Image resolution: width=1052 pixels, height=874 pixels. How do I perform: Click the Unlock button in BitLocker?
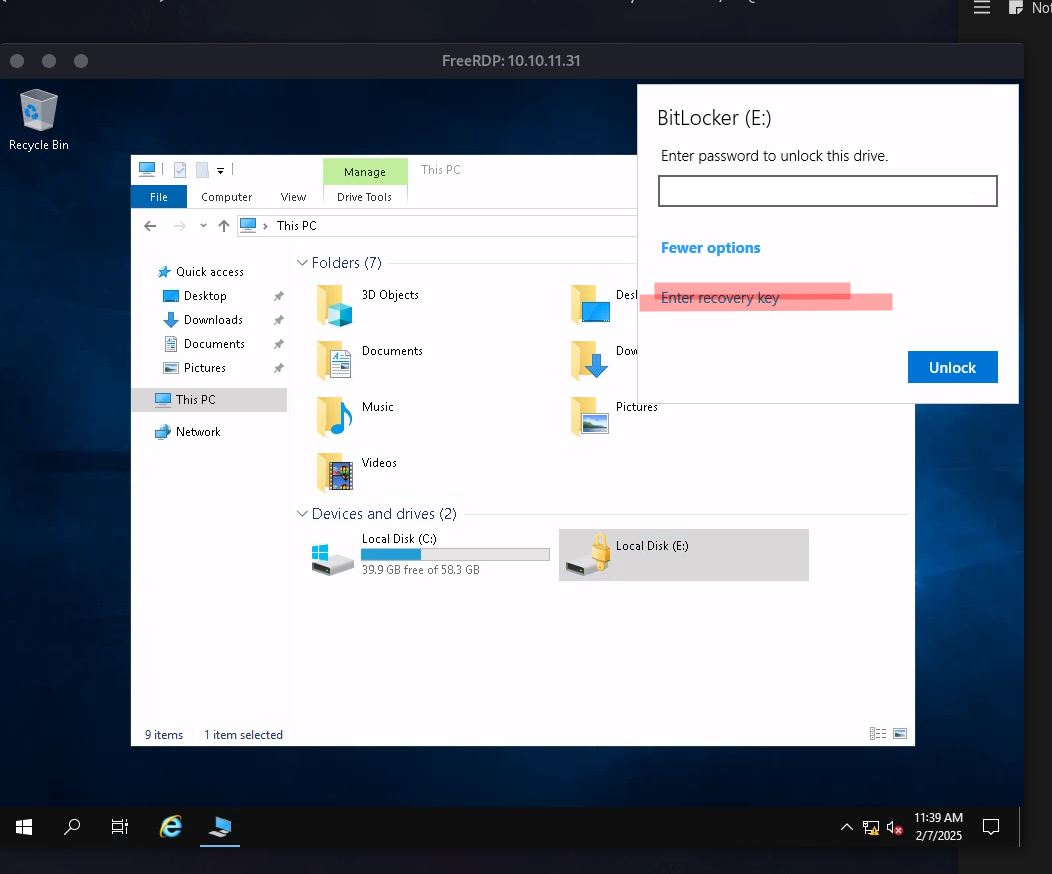952,367
